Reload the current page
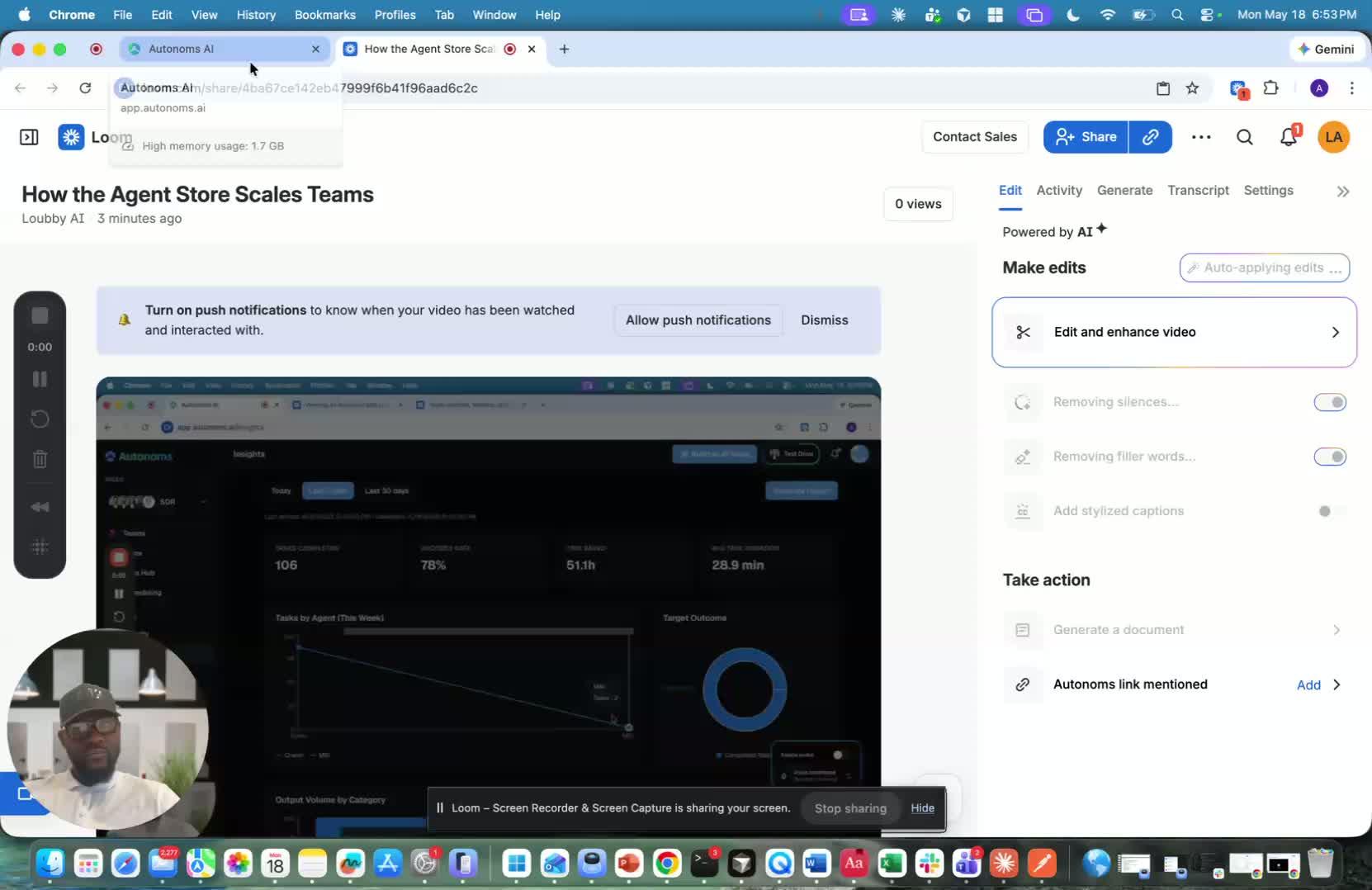 pos(85,88)
